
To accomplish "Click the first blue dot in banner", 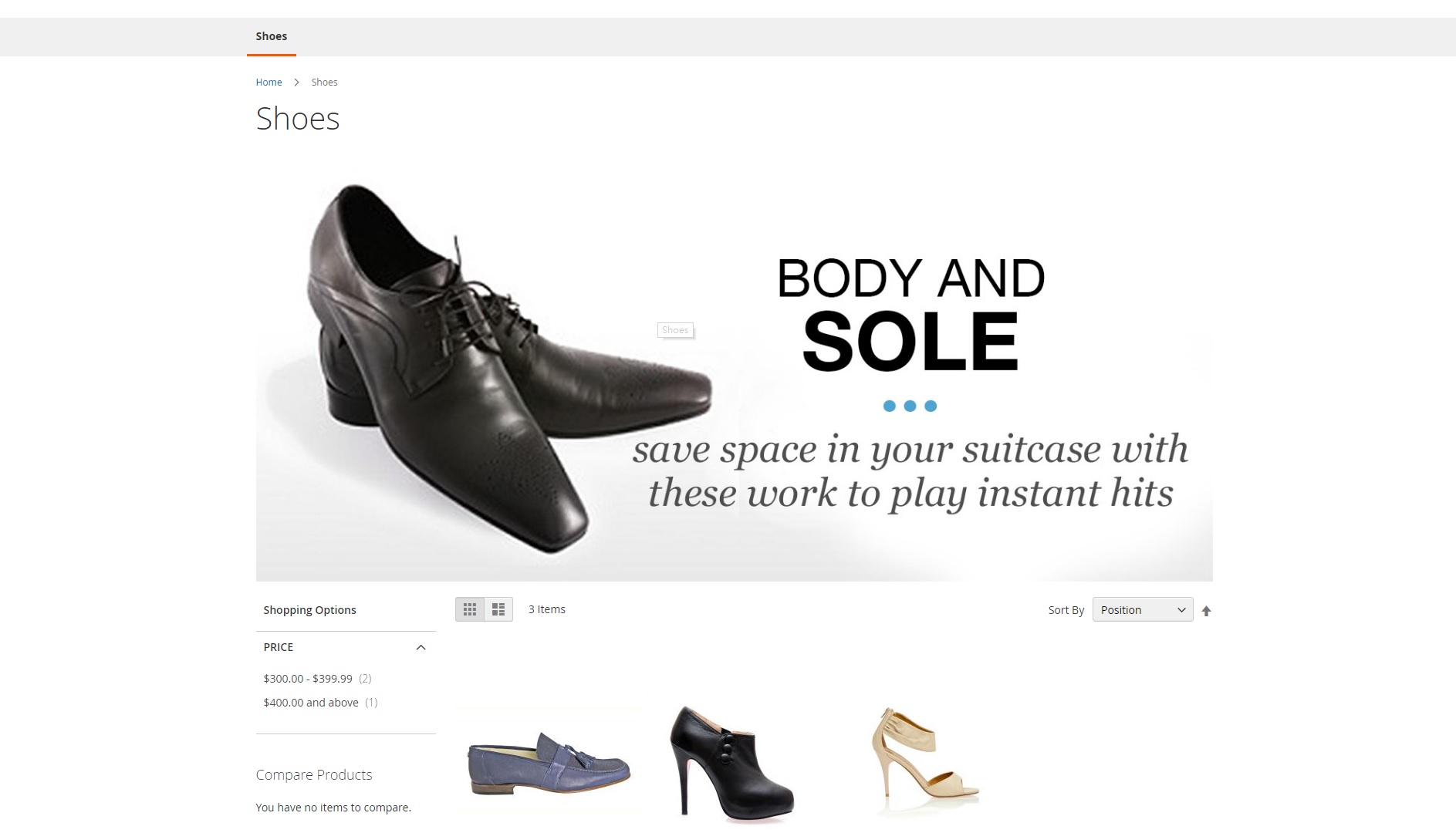I will pyautogui.click(x=889, y=406).
